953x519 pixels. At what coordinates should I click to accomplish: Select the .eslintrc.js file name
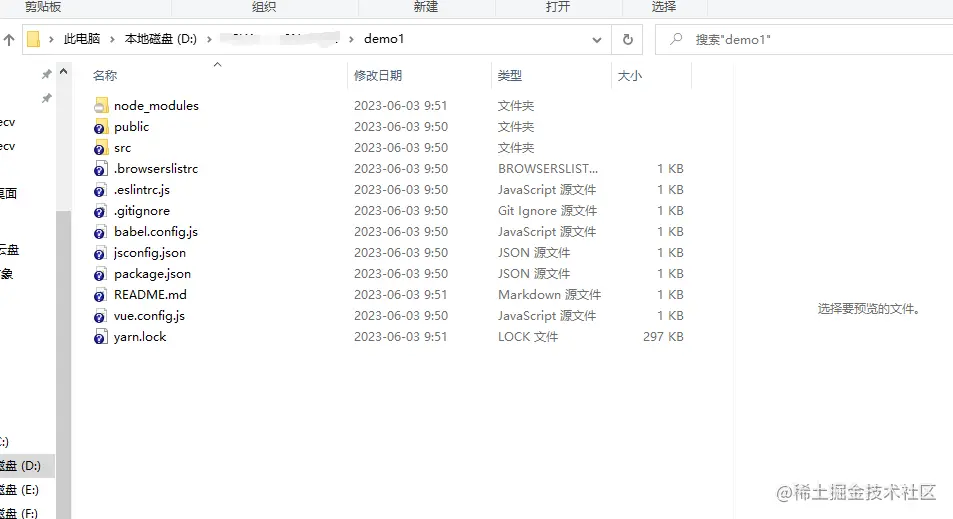(142, 190)
